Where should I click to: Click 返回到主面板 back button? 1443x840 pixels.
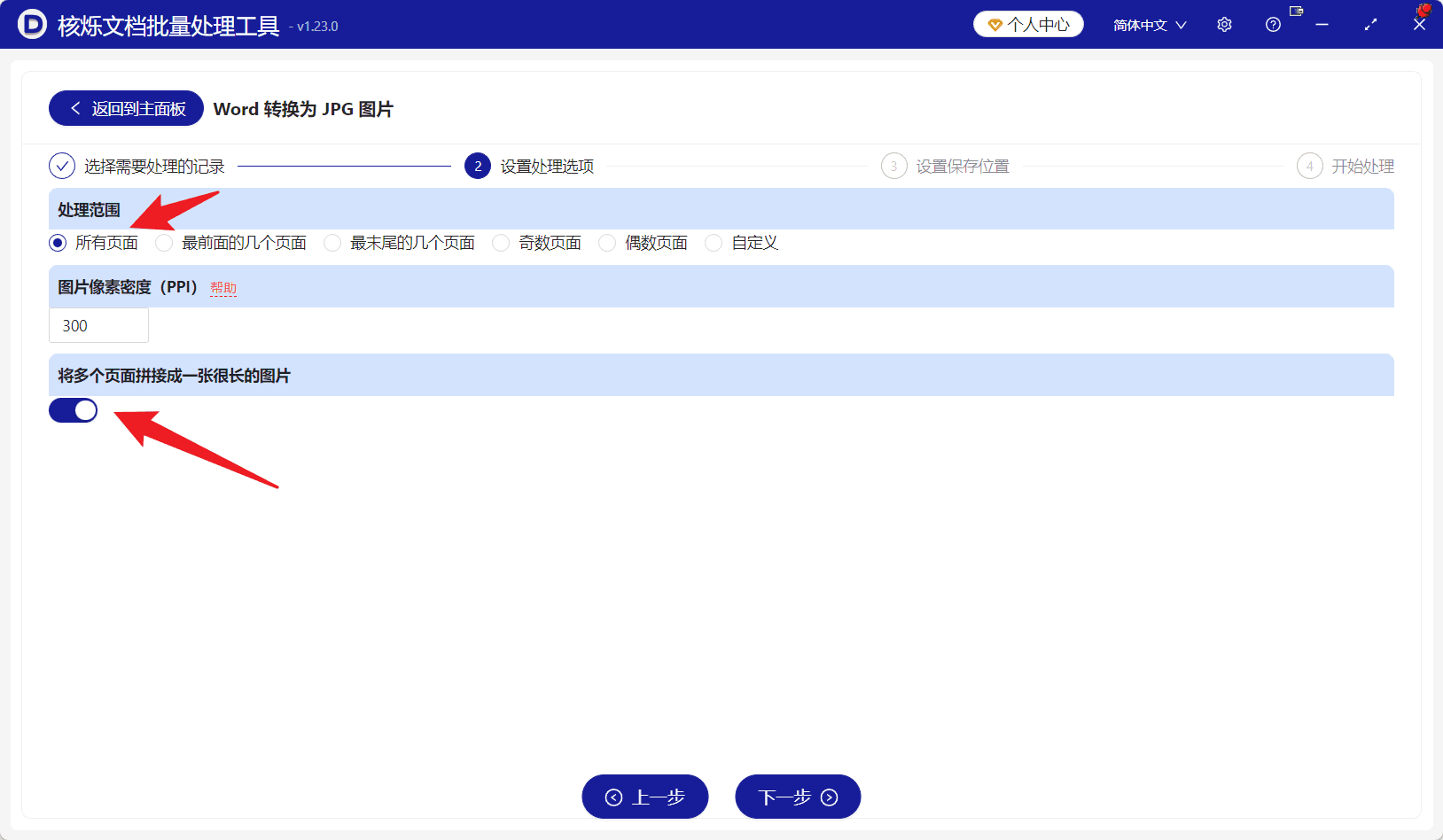coord(126,108)
